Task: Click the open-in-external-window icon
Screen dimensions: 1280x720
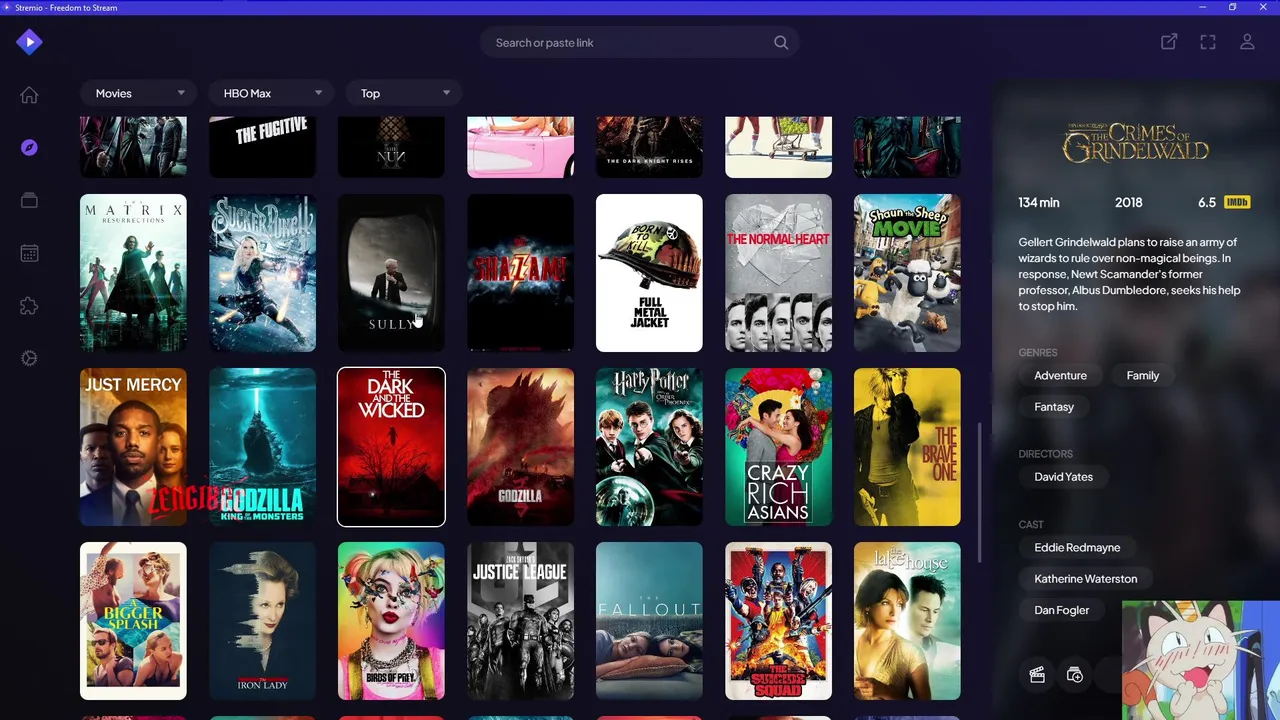Action: [1168, 42]
